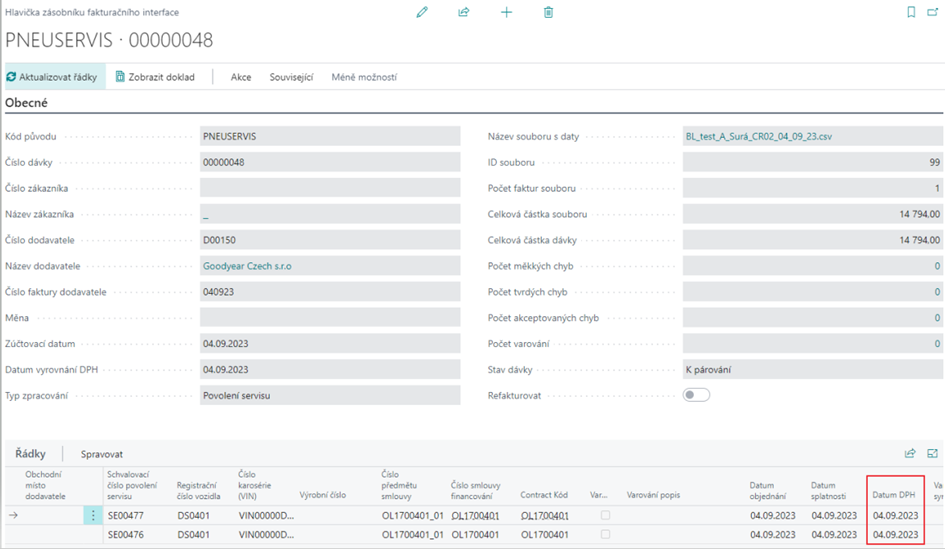
Task: Open three-dot row menu for SE00477
Action: click(93, 516)
